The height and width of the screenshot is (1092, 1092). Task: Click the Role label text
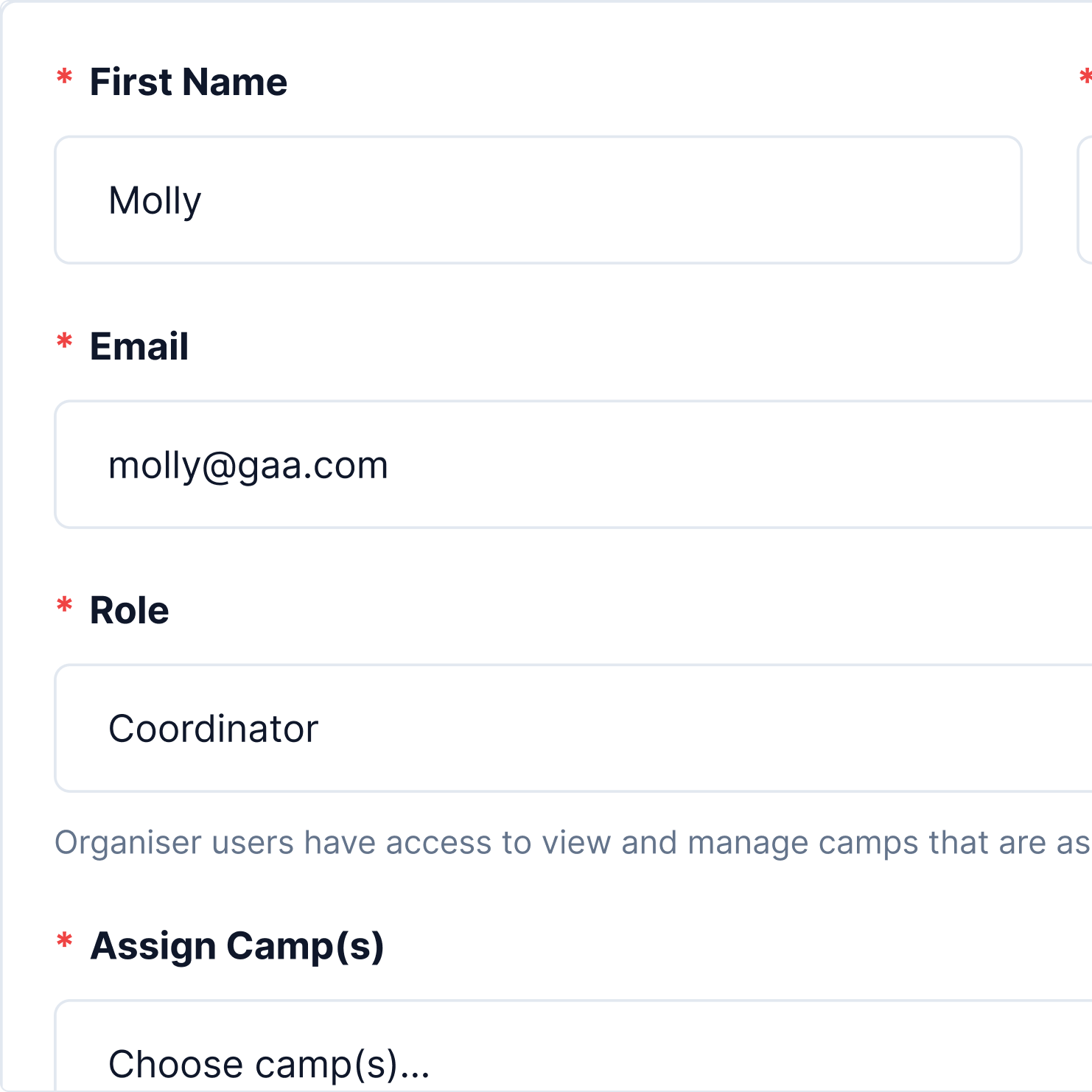pyautogui.click(x=129, y=610)
